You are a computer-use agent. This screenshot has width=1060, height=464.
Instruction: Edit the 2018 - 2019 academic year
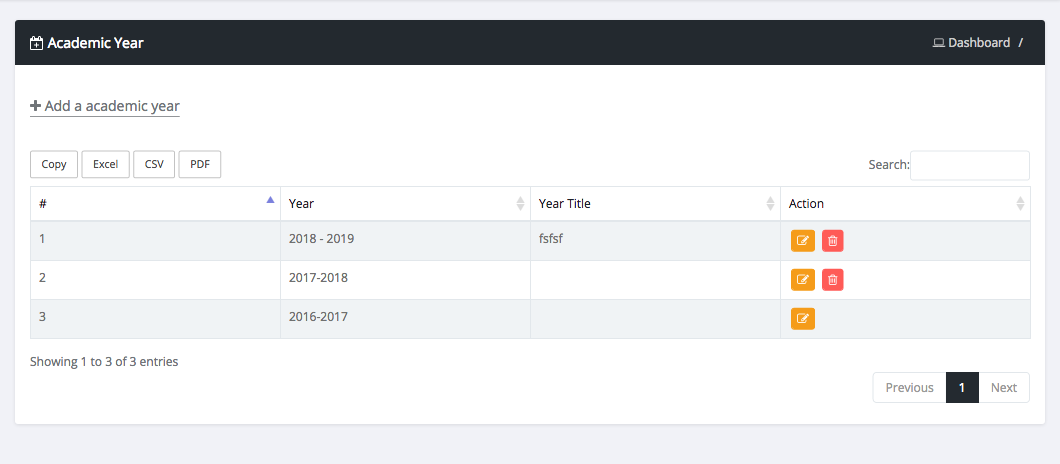pos(802,241)
